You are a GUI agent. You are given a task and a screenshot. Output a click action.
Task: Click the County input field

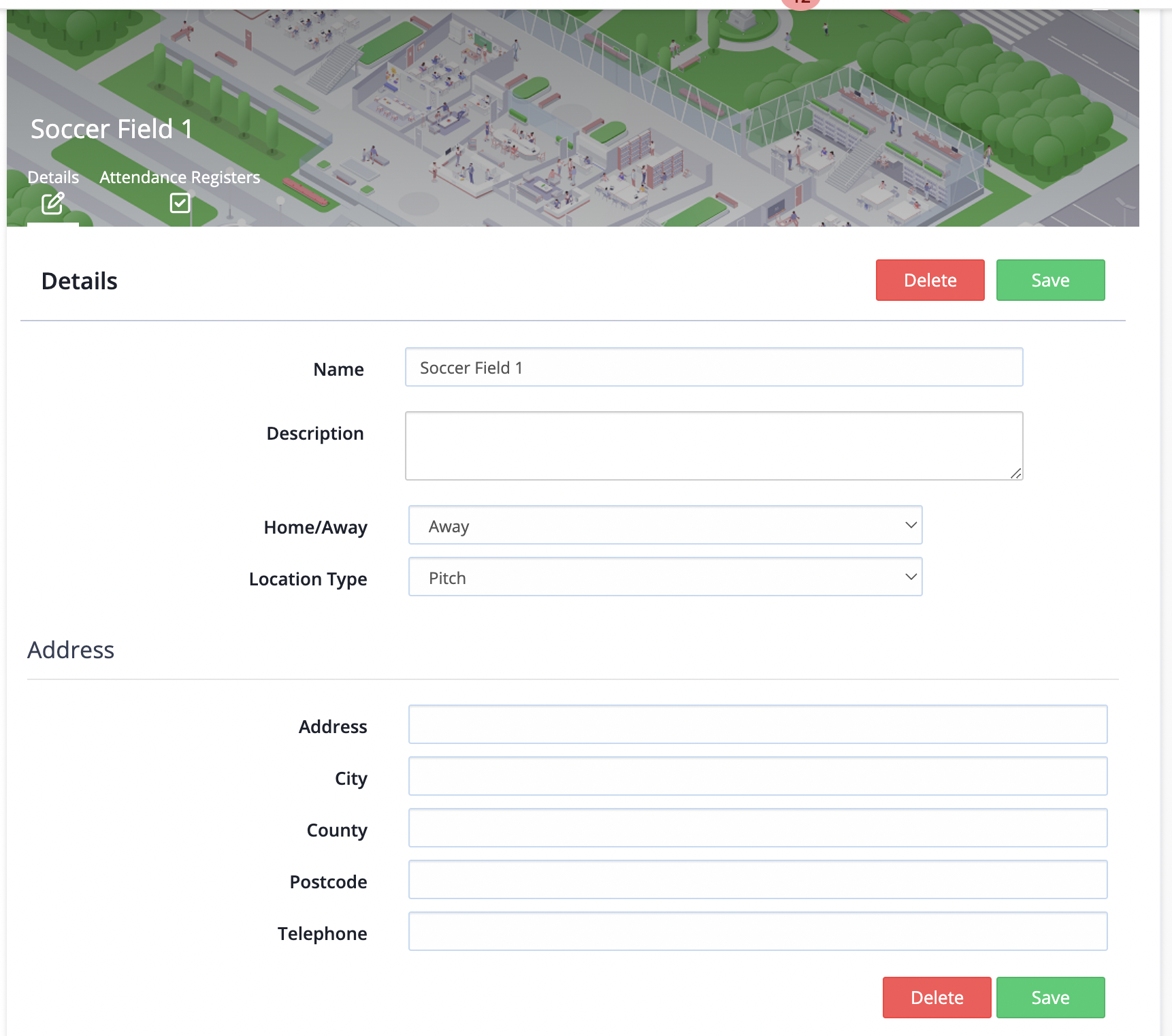pyautogui.click(x=758, y=828)
